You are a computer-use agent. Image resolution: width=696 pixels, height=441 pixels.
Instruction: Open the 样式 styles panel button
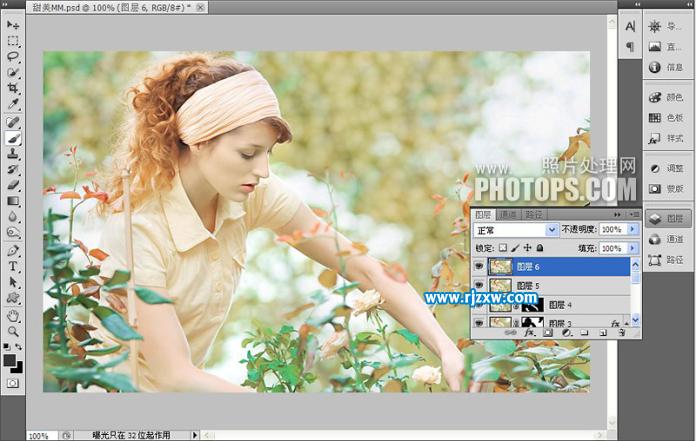(666, 138)
